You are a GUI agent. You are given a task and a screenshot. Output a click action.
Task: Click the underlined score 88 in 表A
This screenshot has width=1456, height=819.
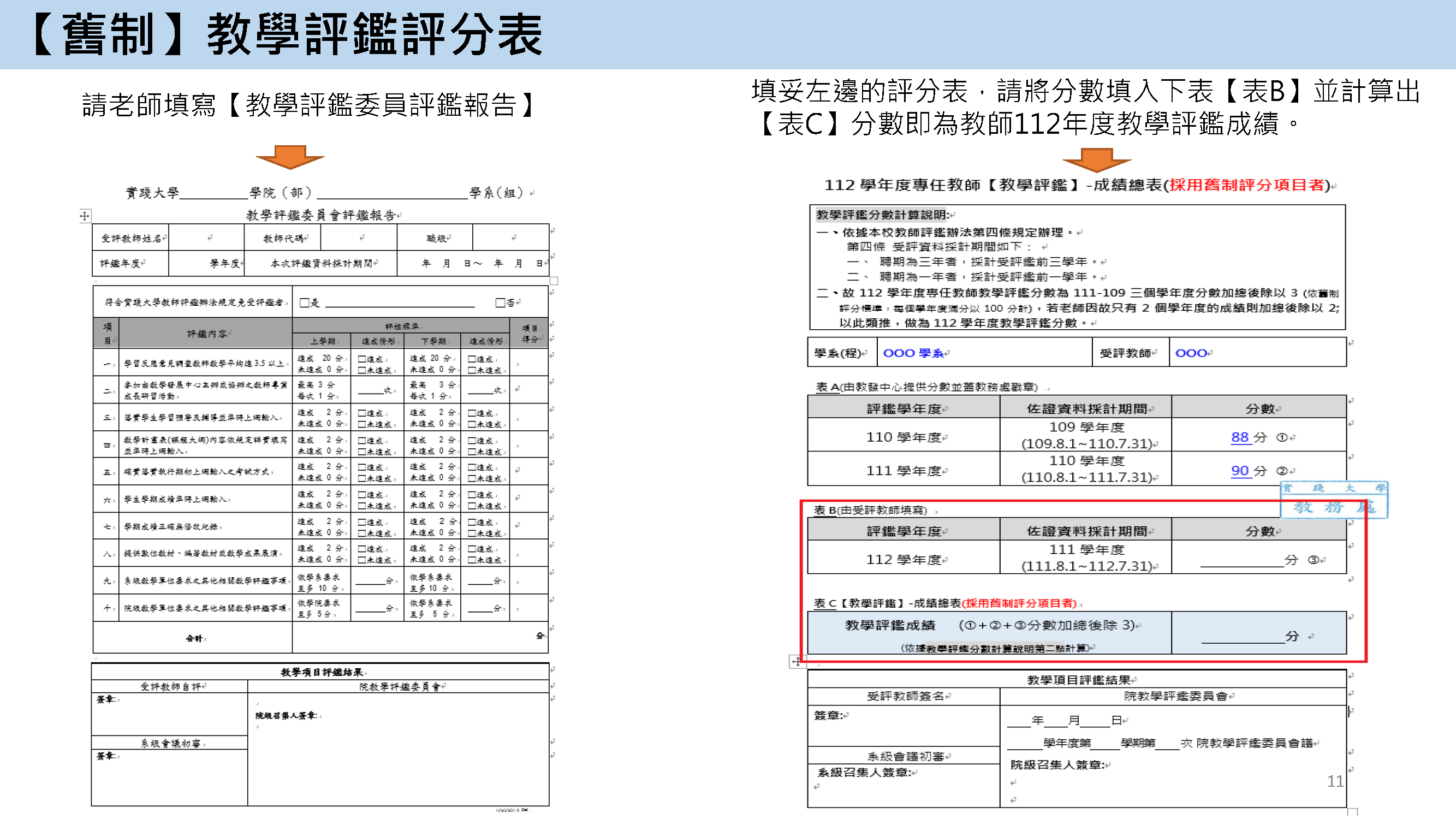click(1241, 437)
